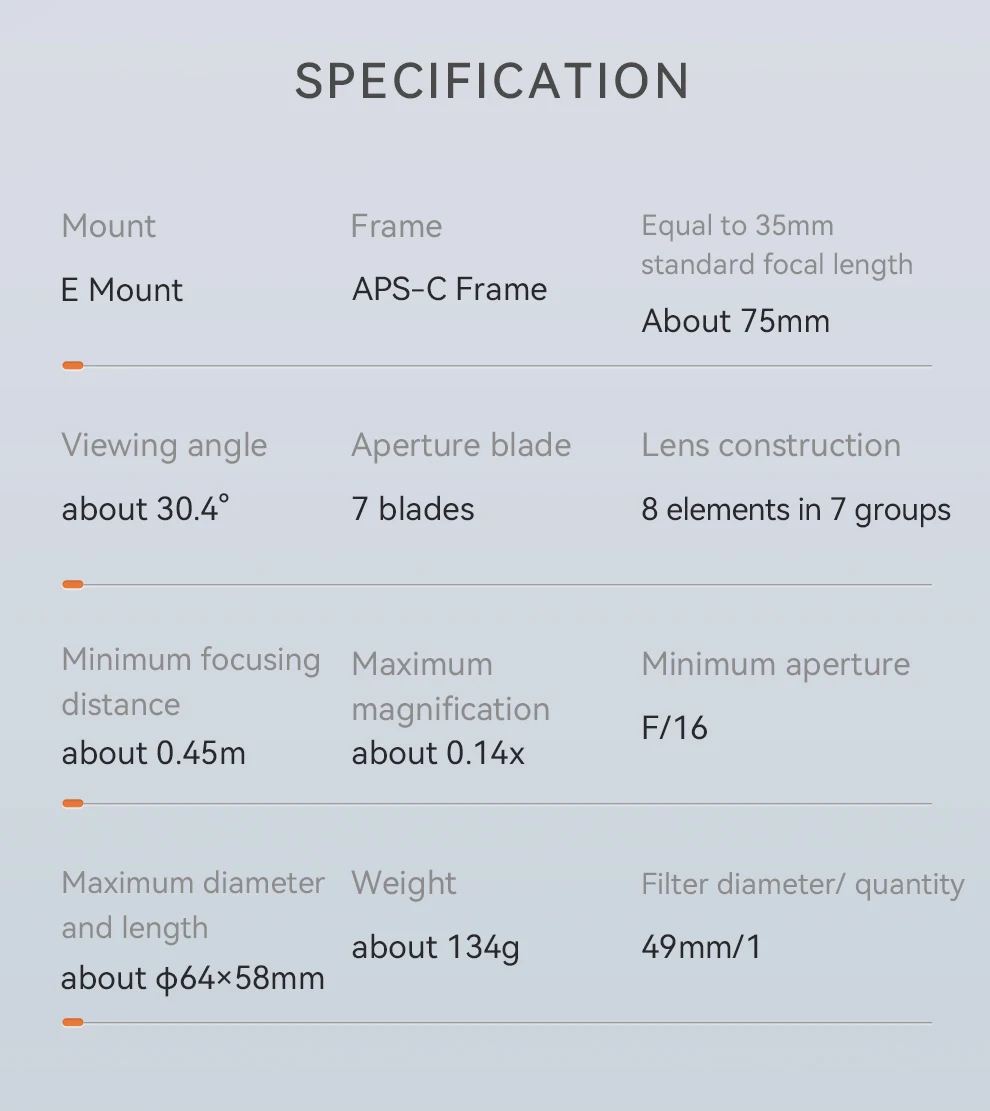990x1111 pixels.
Task: Click the about 134g weight value
Action: point(436,948)
